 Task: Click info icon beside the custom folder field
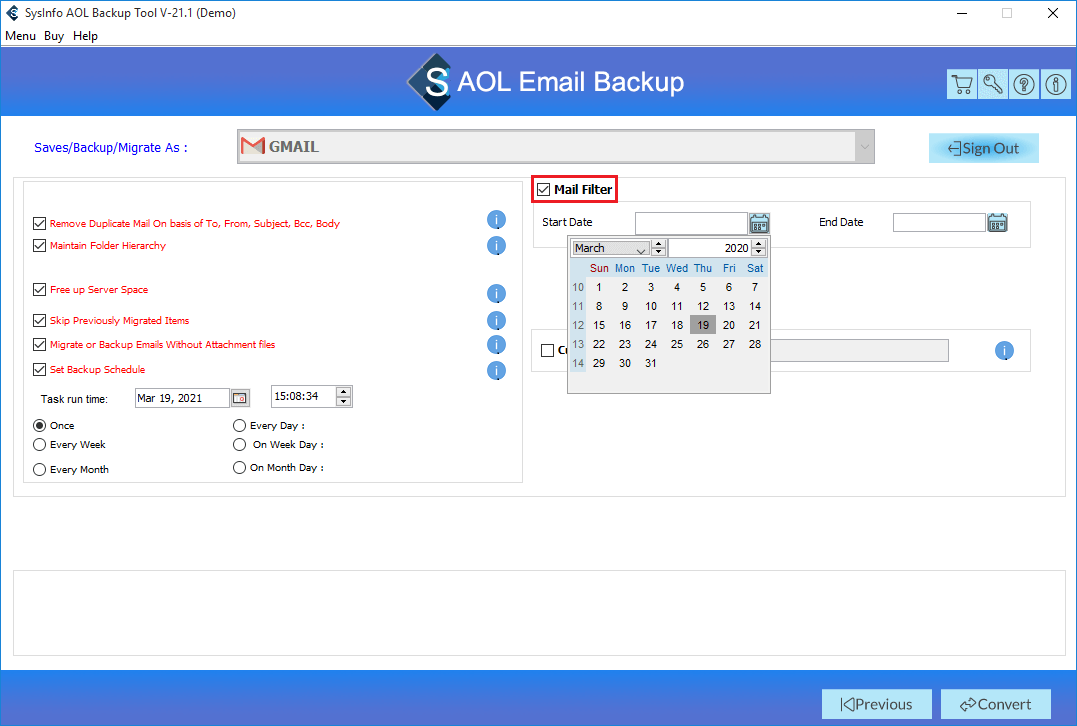pos(1004,351)
